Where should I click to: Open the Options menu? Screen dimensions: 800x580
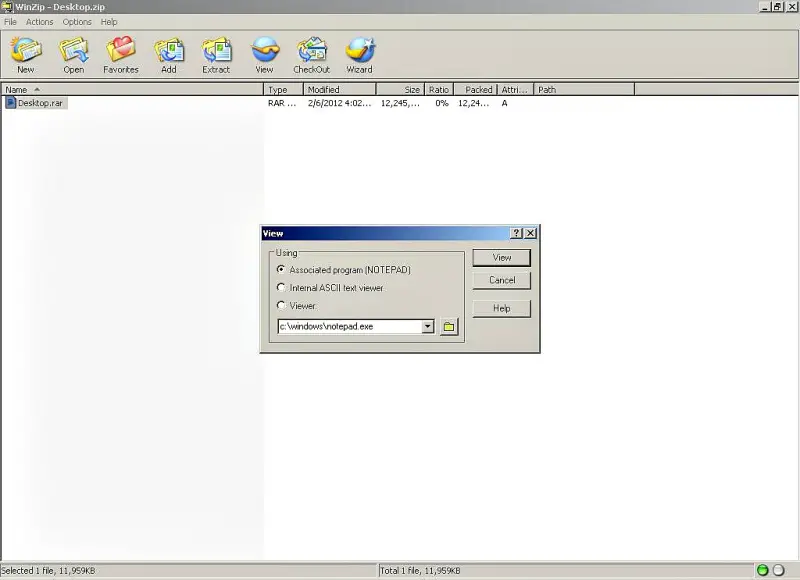(x=77, y=22)
